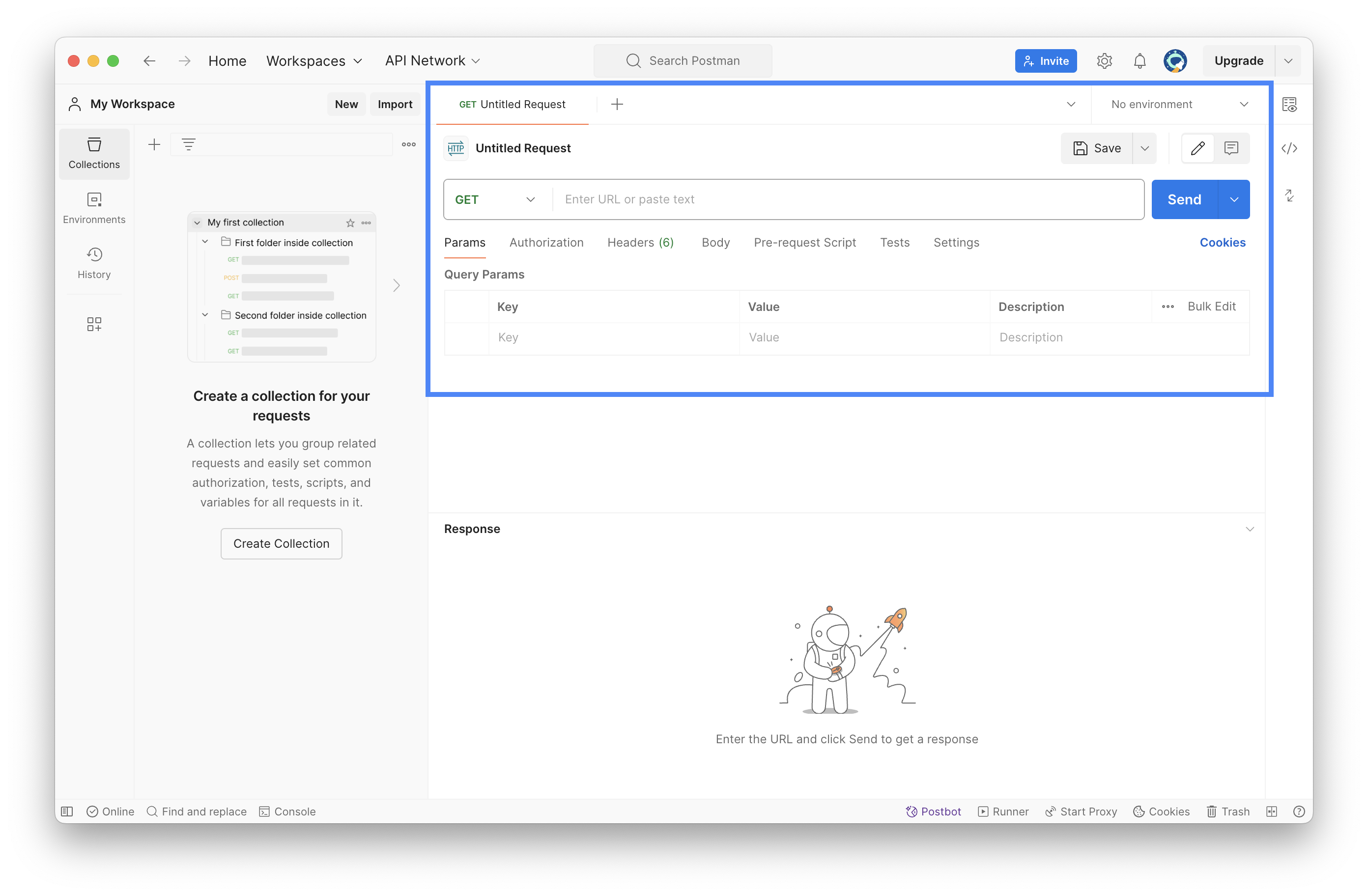This screenshot has height=896, width=1368.
Task: Open the API Network dropdown
Action: [432, 61]
